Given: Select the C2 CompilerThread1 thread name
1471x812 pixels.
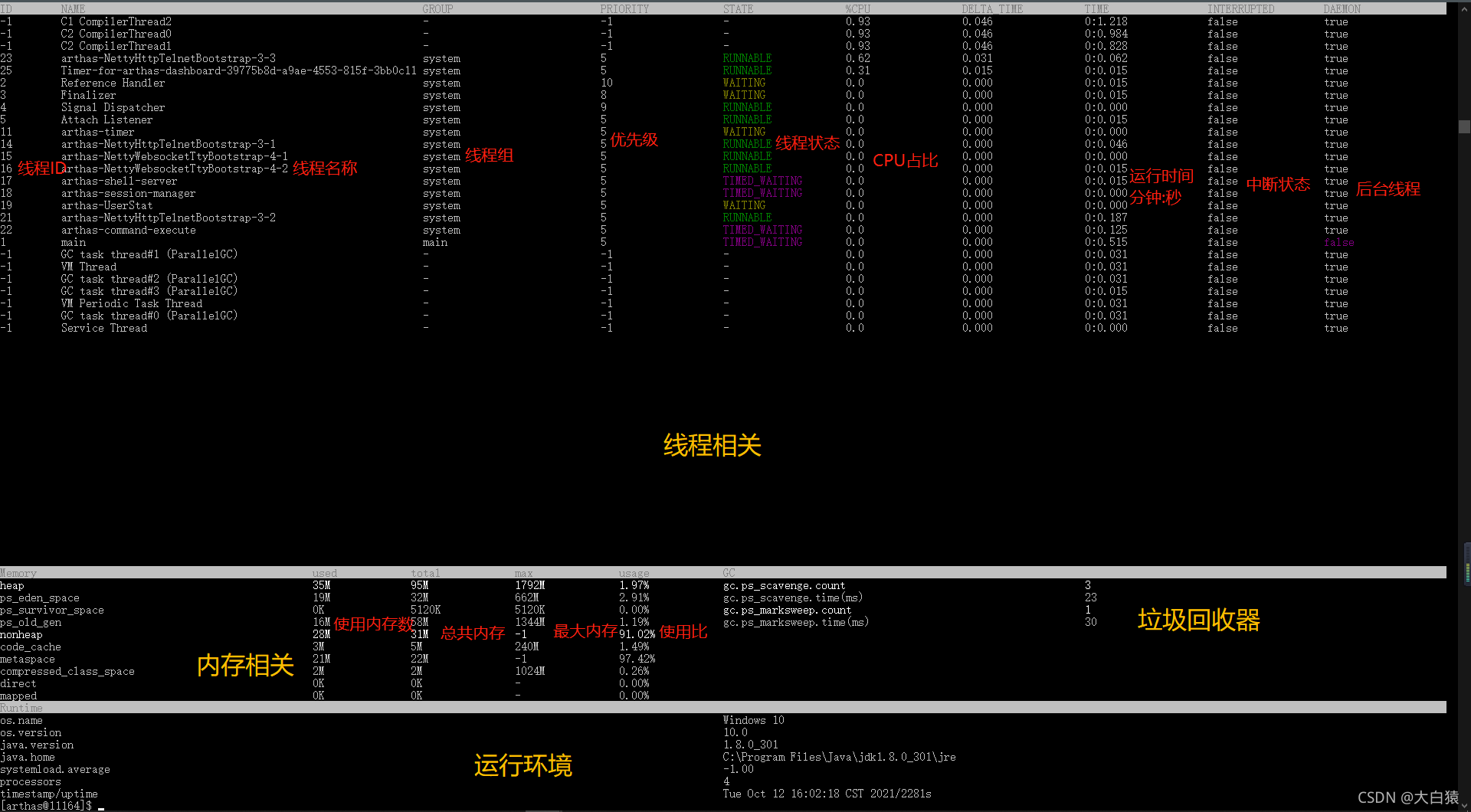Looking at the screenshot, I should pyautogui.click(x=116, y=46).
